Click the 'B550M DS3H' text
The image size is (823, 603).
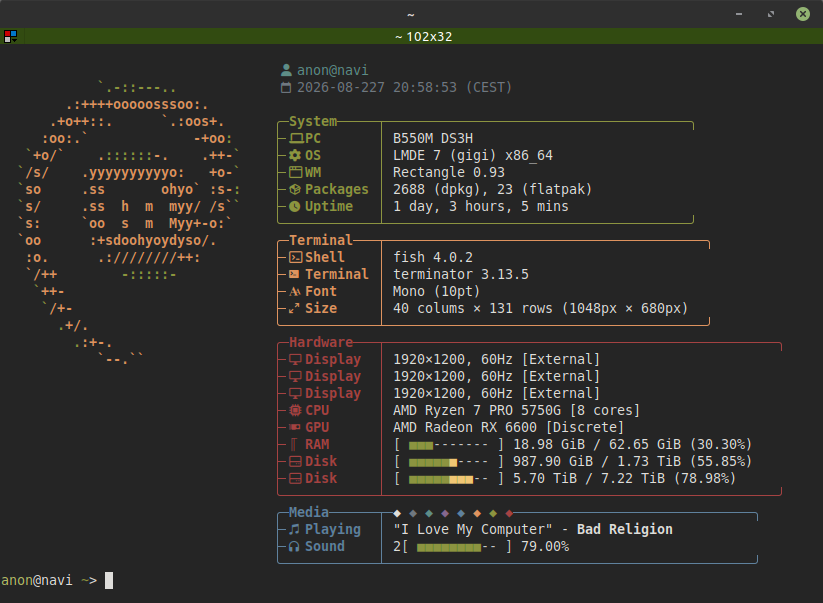pyautogui.click(x=433, y=139)
